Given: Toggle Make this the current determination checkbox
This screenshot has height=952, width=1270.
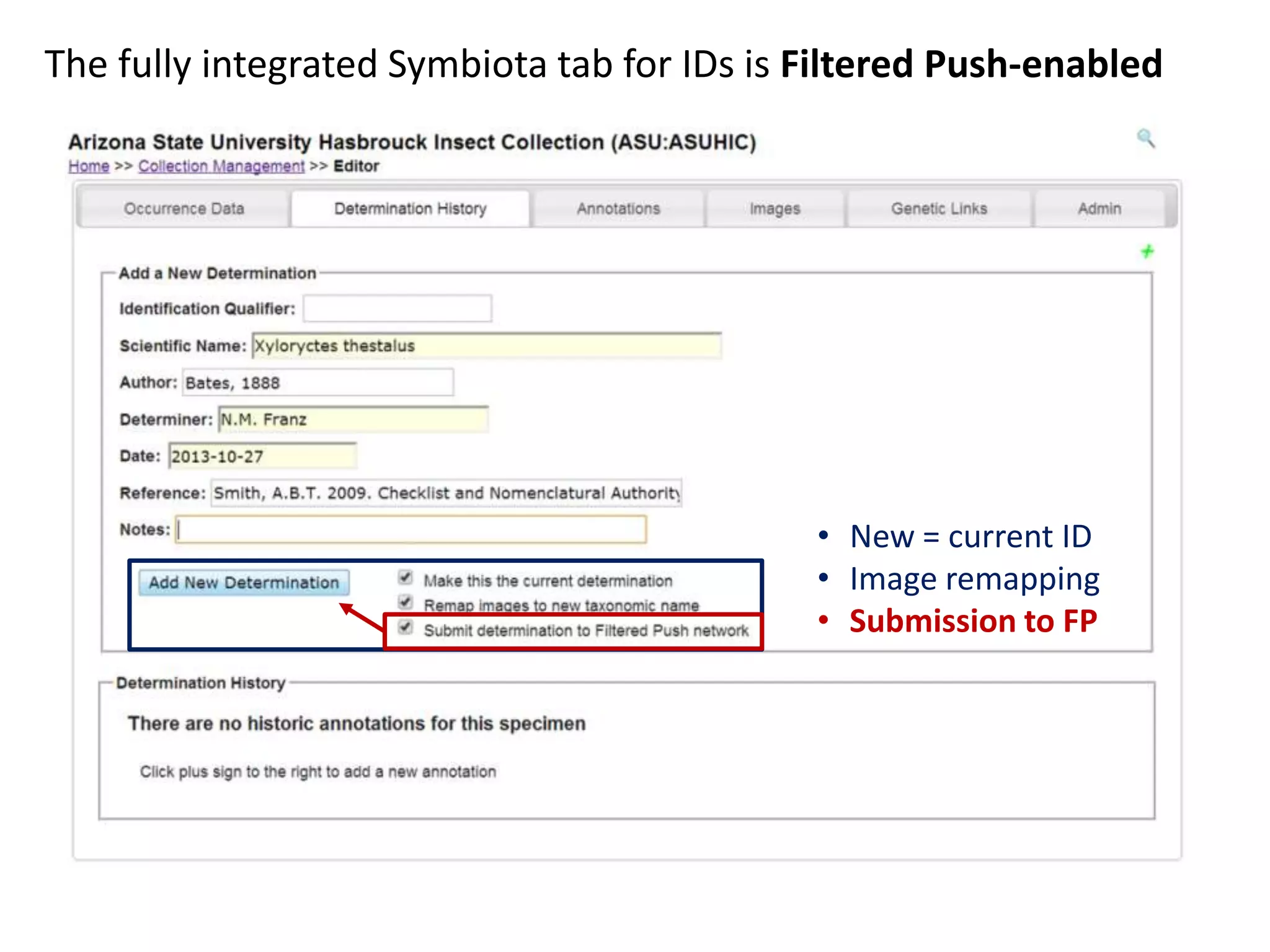Looking at the screenshot, I should (406, 578).
